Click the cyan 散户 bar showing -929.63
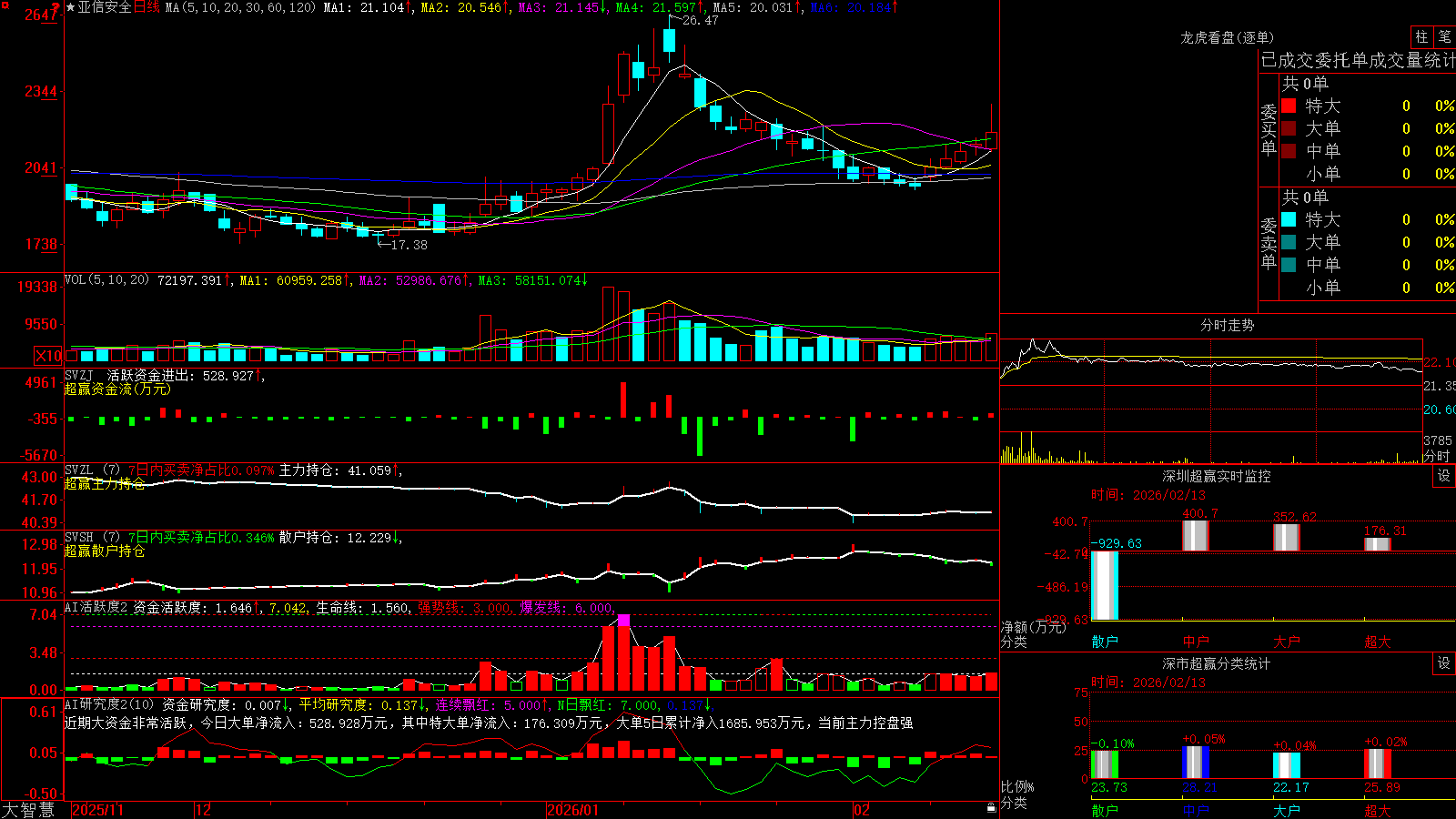Screen dimensions: 1456x819 pos(1105,586)
